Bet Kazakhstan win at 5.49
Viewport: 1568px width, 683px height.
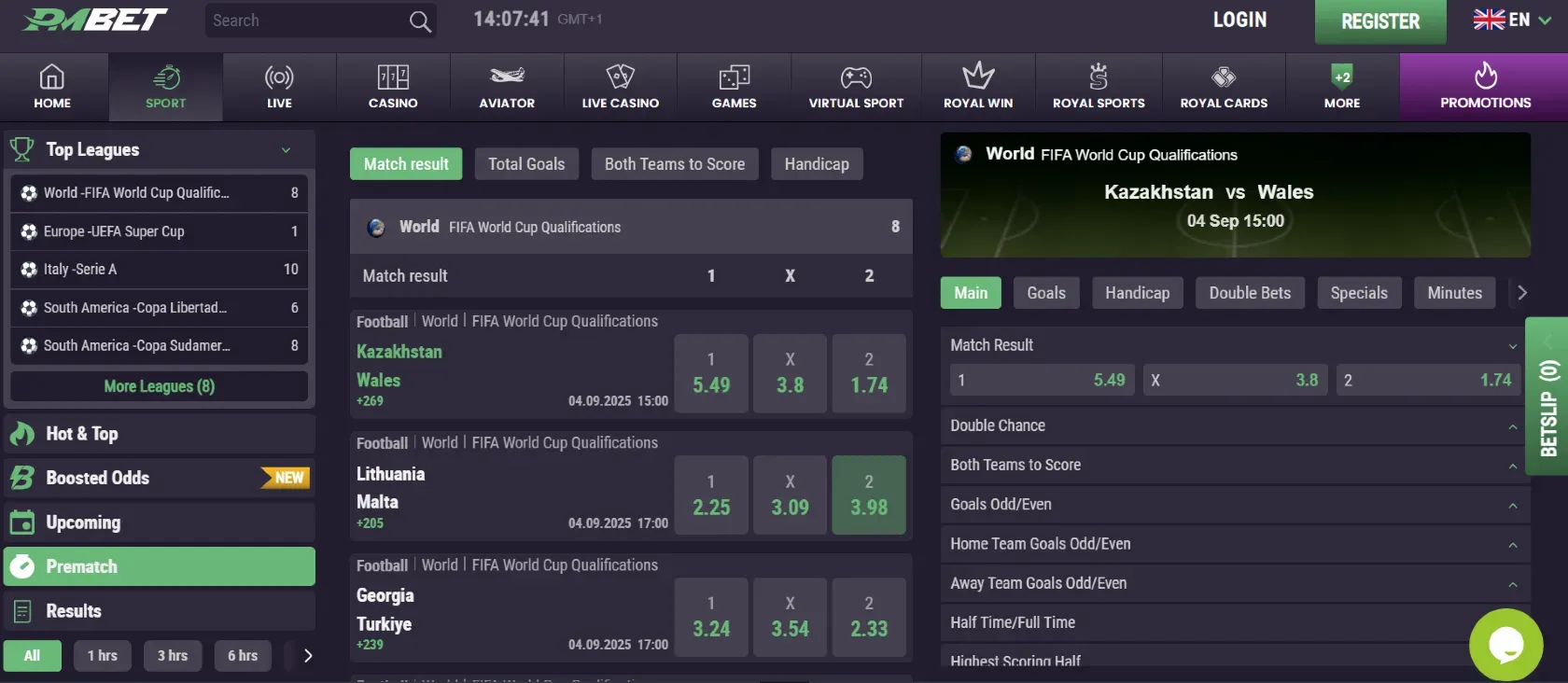pyautogui.click(x=711, y=373)
